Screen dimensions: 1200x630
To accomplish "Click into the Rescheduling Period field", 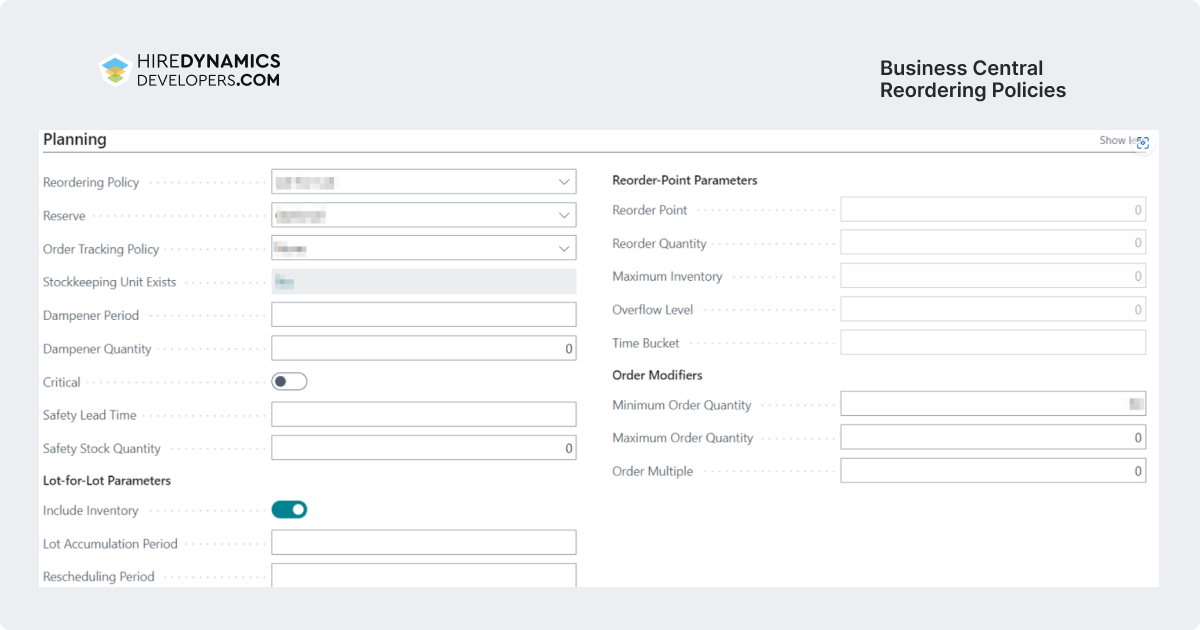I will tap(424, 575).
